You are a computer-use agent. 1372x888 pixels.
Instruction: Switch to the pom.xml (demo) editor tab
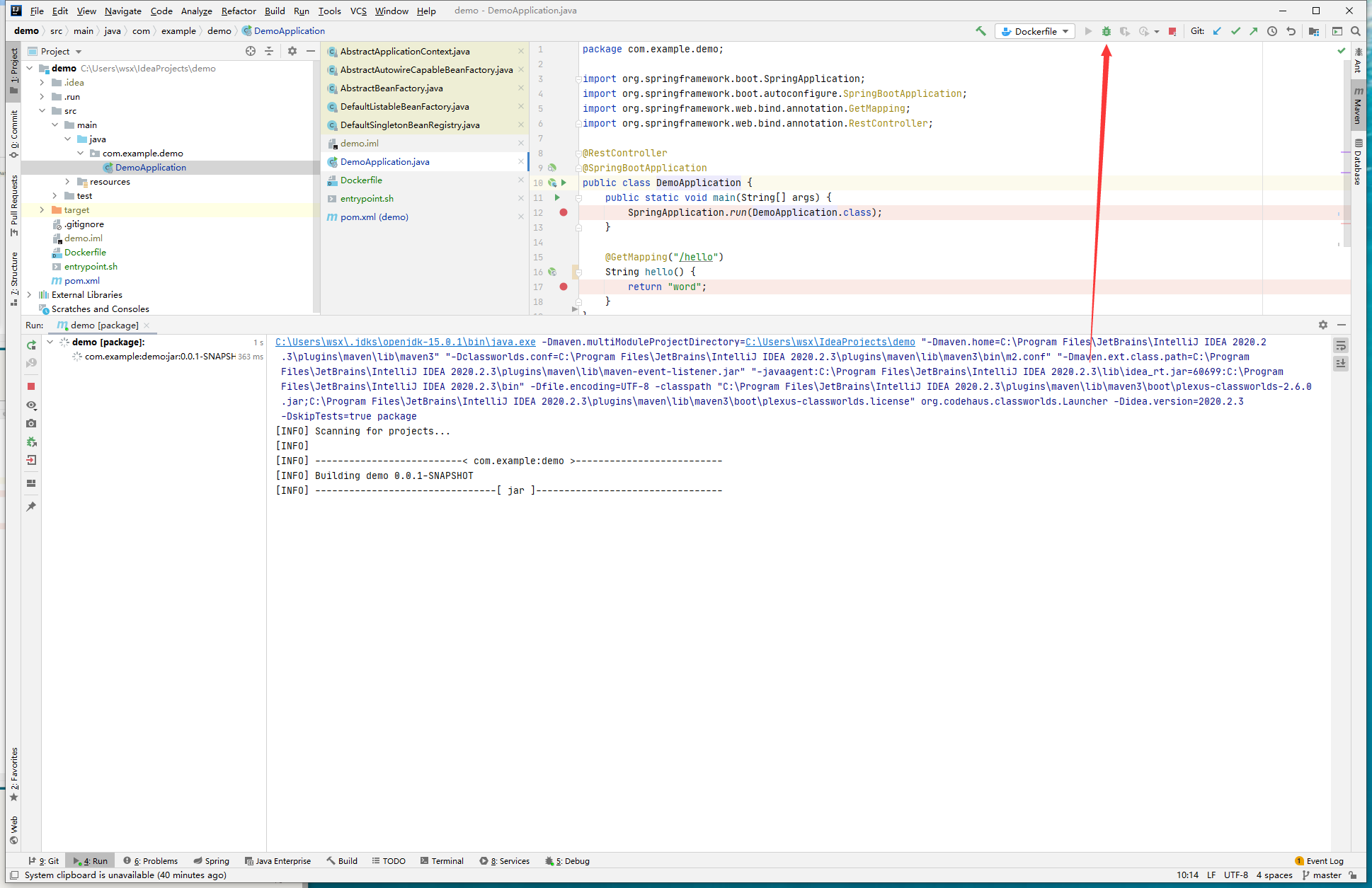[x=374, y=217]
